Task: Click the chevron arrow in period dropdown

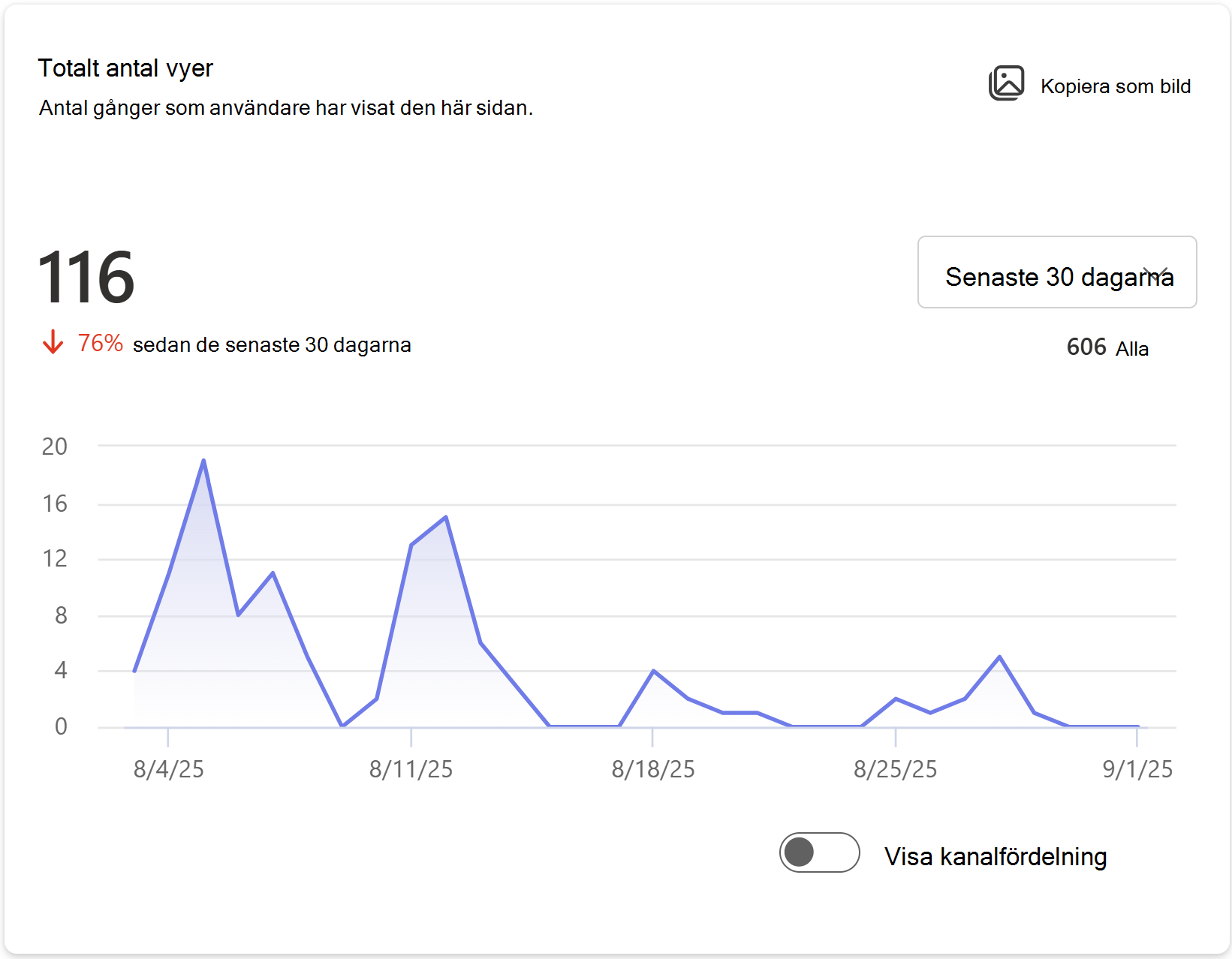Action: (x=1156, y=274)
